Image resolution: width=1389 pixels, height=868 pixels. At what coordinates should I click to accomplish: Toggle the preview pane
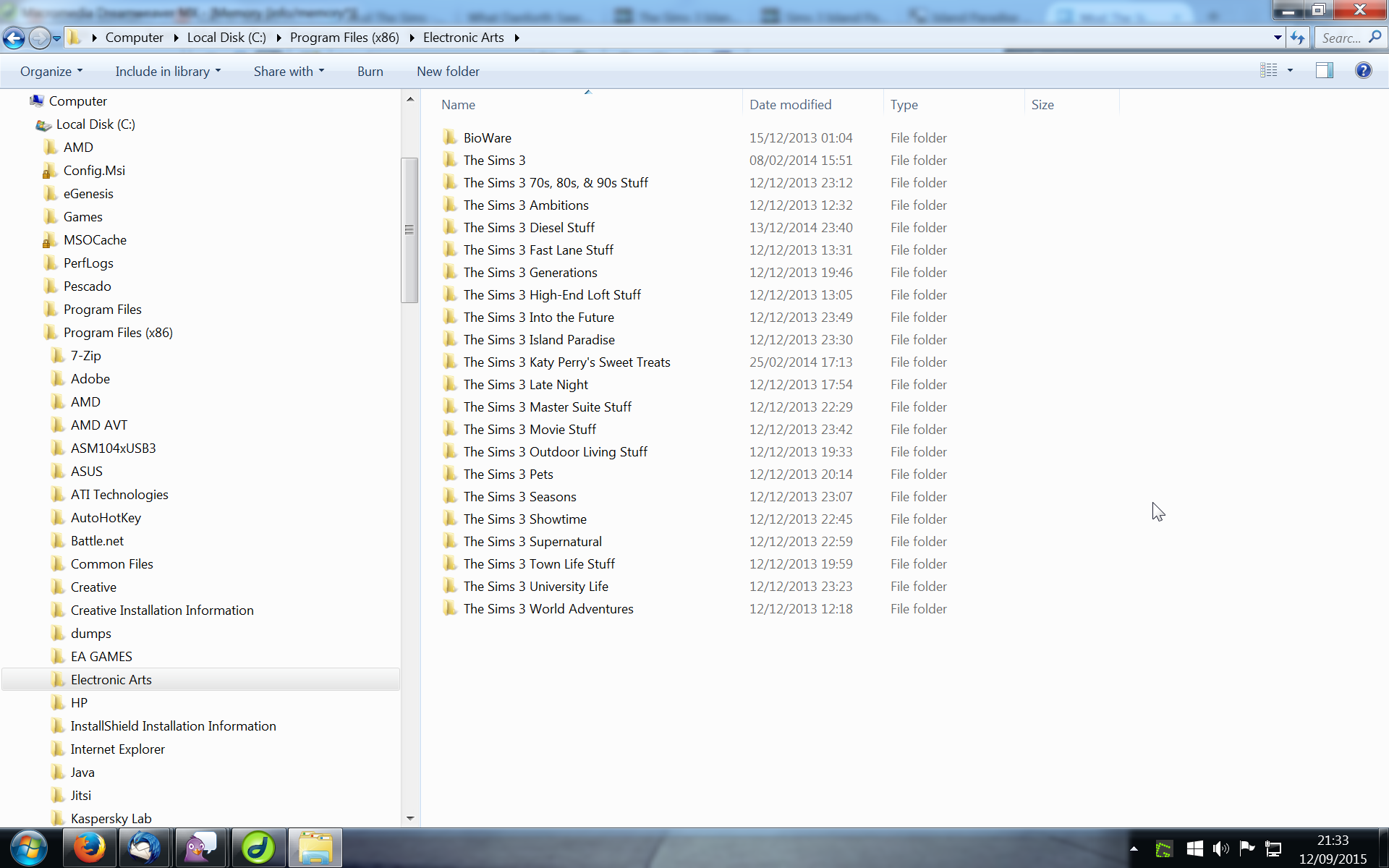tap(1325, 70)
